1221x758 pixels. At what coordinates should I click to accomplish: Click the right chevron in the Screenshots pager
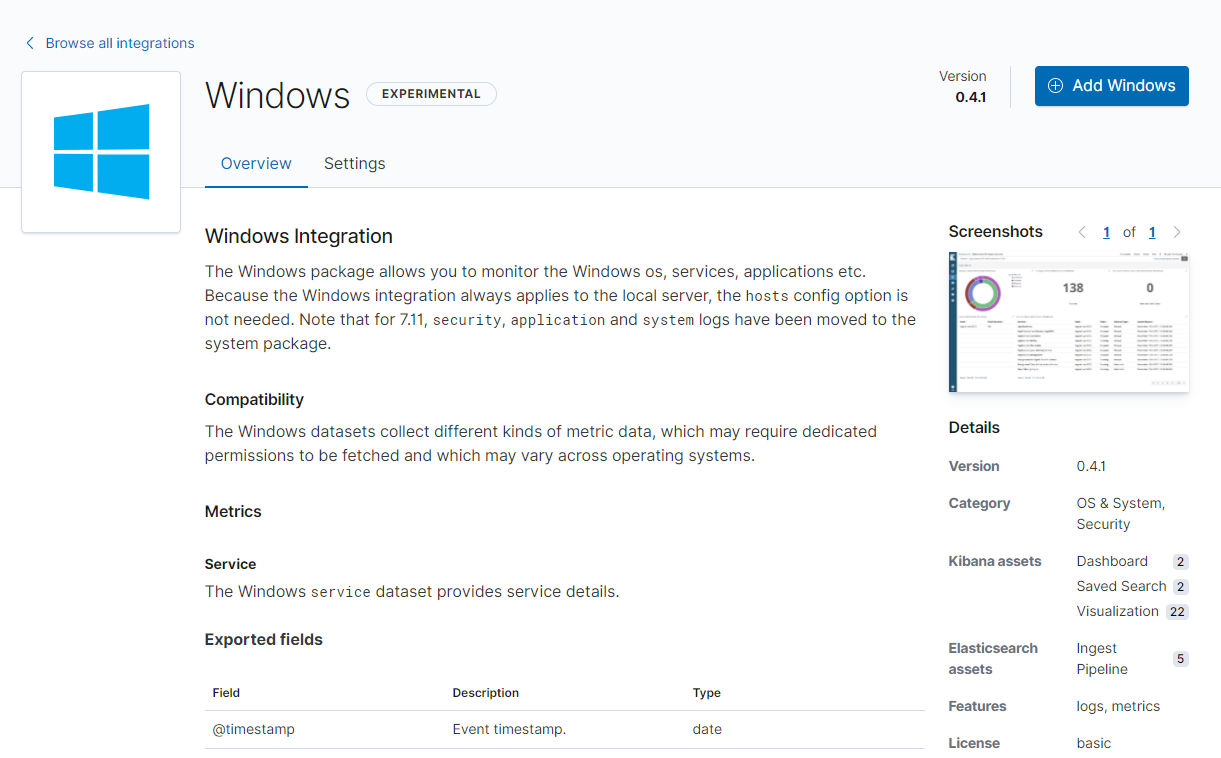[x=1176, y=231]
